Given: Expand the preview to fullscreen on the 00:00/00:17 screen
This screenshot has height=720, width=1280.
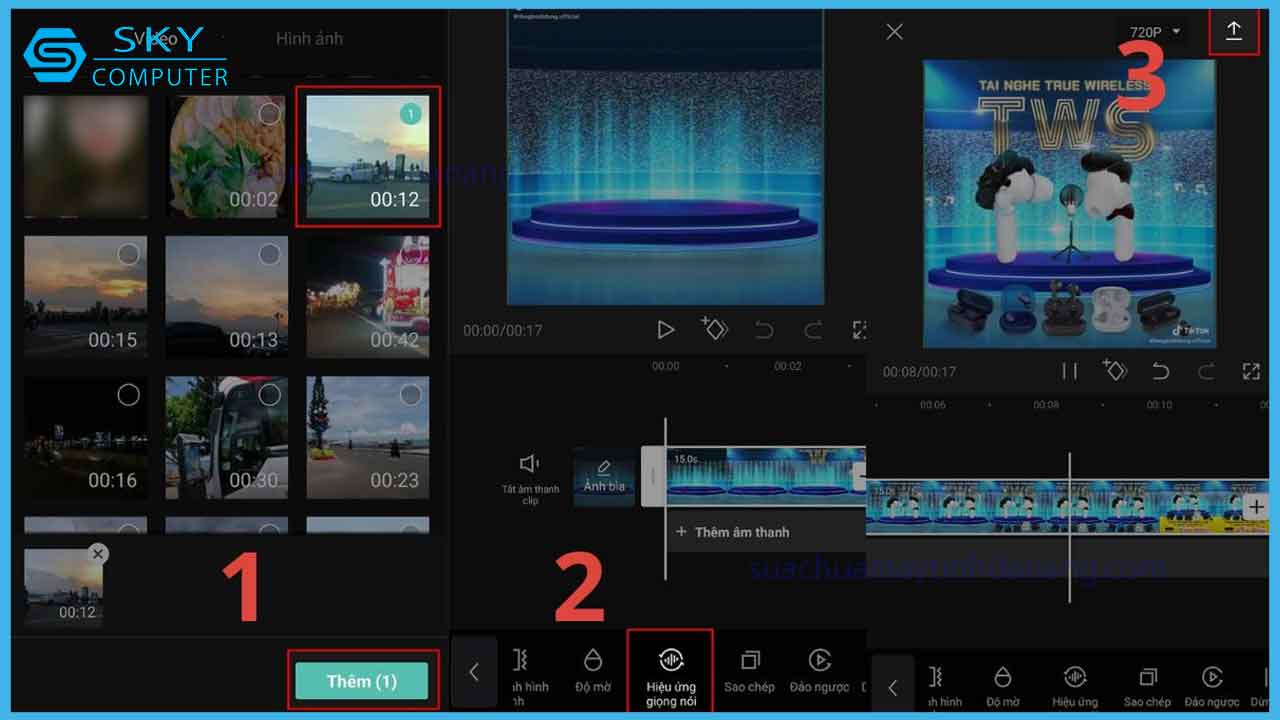Looking at the screenshot, I should click(858, 329).
